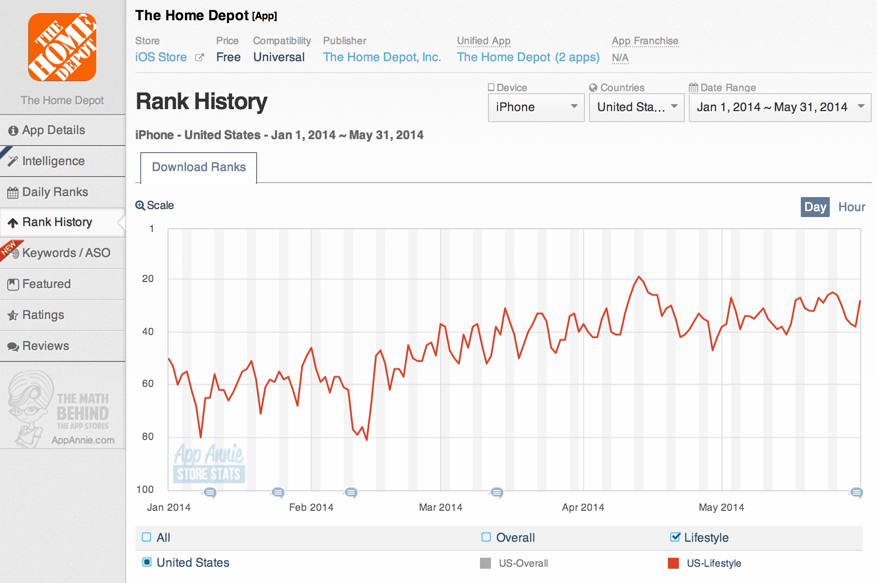Go to Daily Ranks page

tap(62, 192)
